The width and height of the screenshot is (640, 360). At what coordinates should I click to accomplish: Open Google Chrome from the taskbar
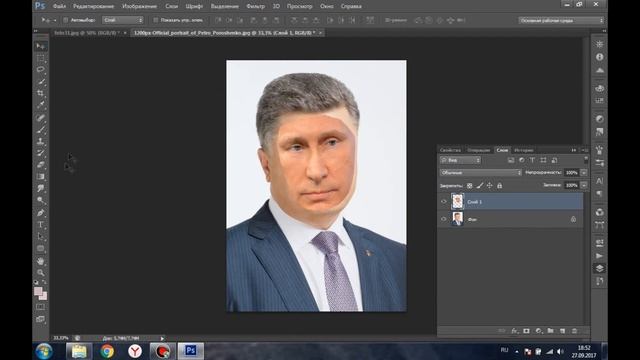tap(107, 351)
